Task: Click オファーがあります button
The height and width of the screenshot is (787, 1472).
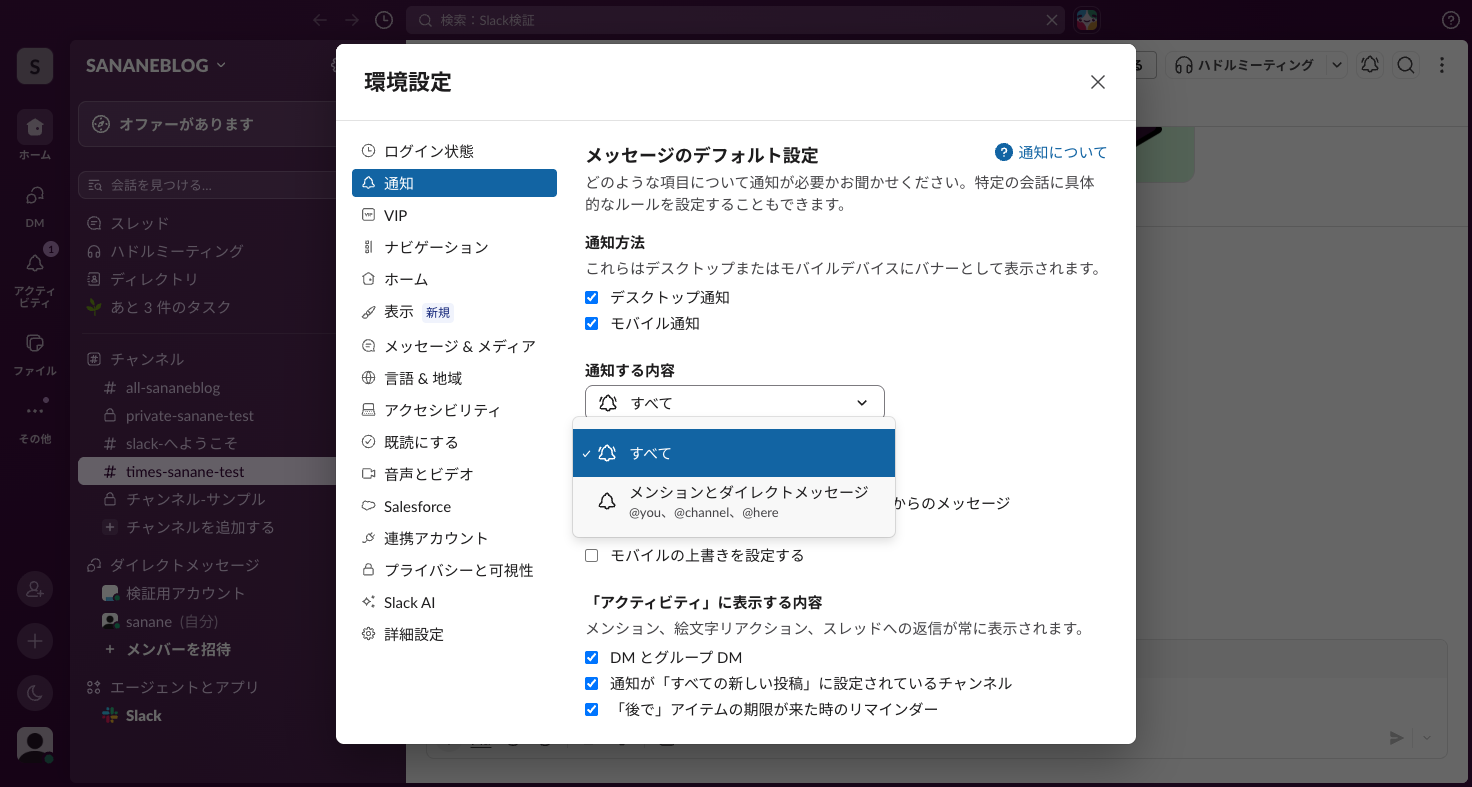Action: click(x=207, y=124)
